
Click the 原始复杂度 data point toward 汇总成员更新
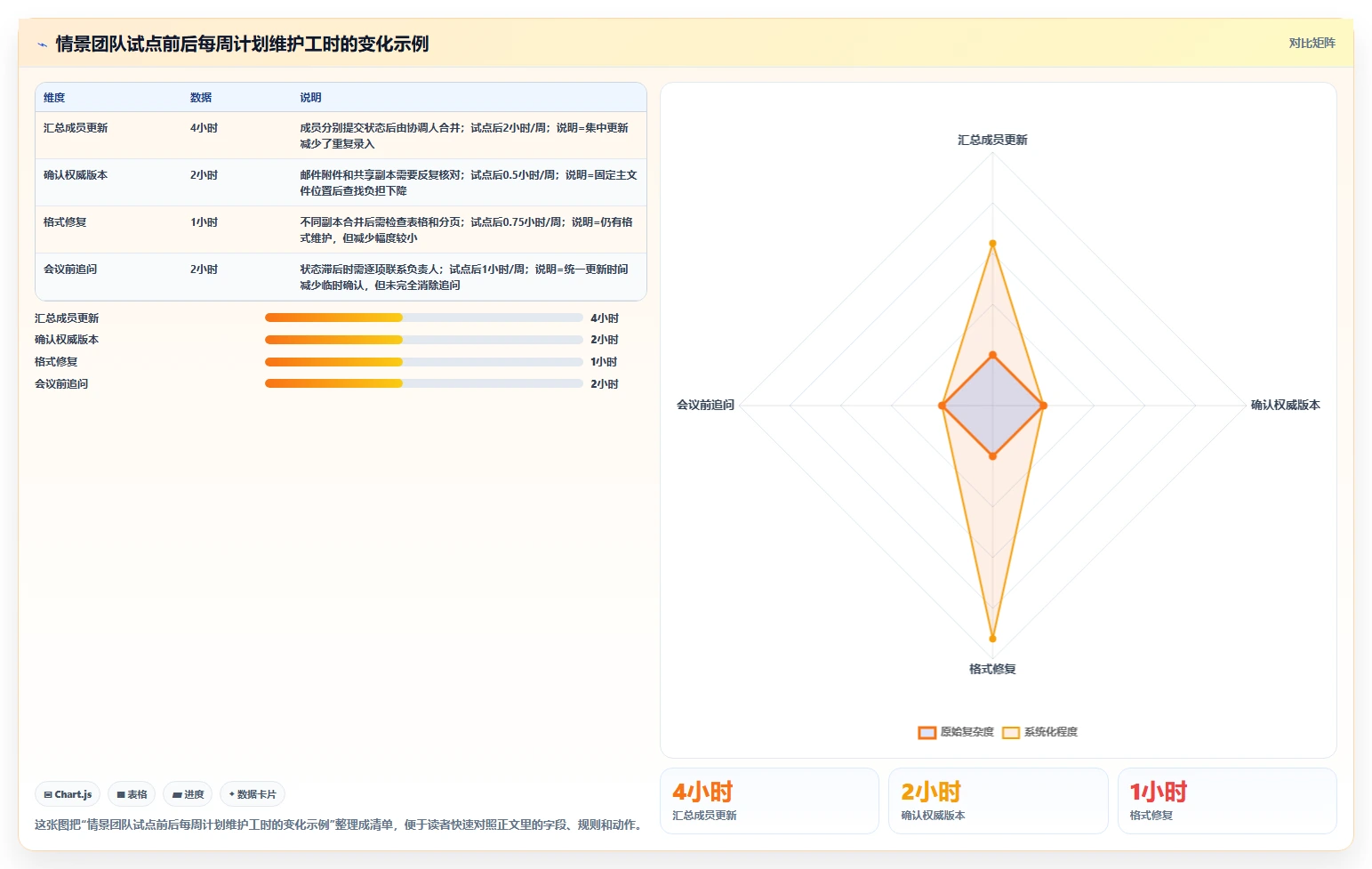tap(992, 355)
